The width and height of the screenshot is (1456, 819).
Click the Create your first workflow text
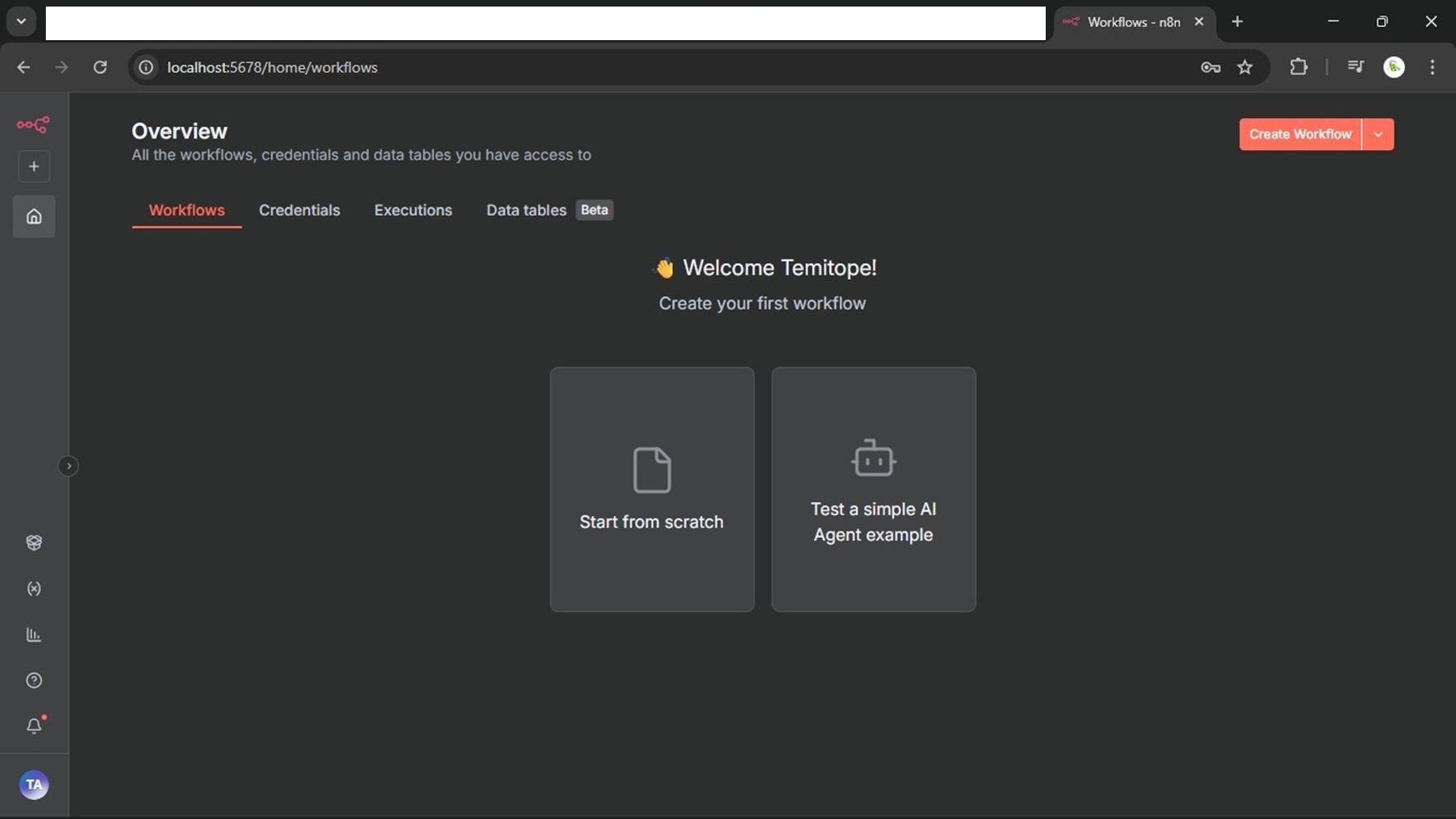[762, 303]
